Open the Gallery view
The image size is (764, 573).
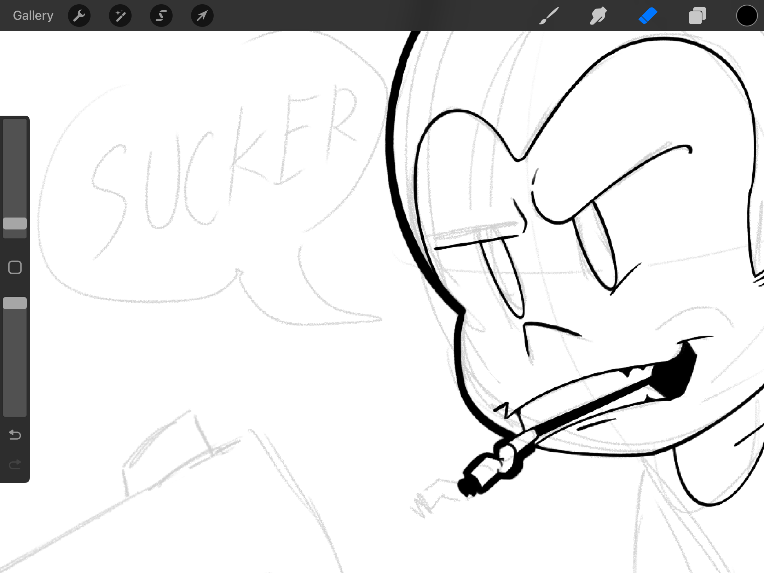(x=33, y=16)
